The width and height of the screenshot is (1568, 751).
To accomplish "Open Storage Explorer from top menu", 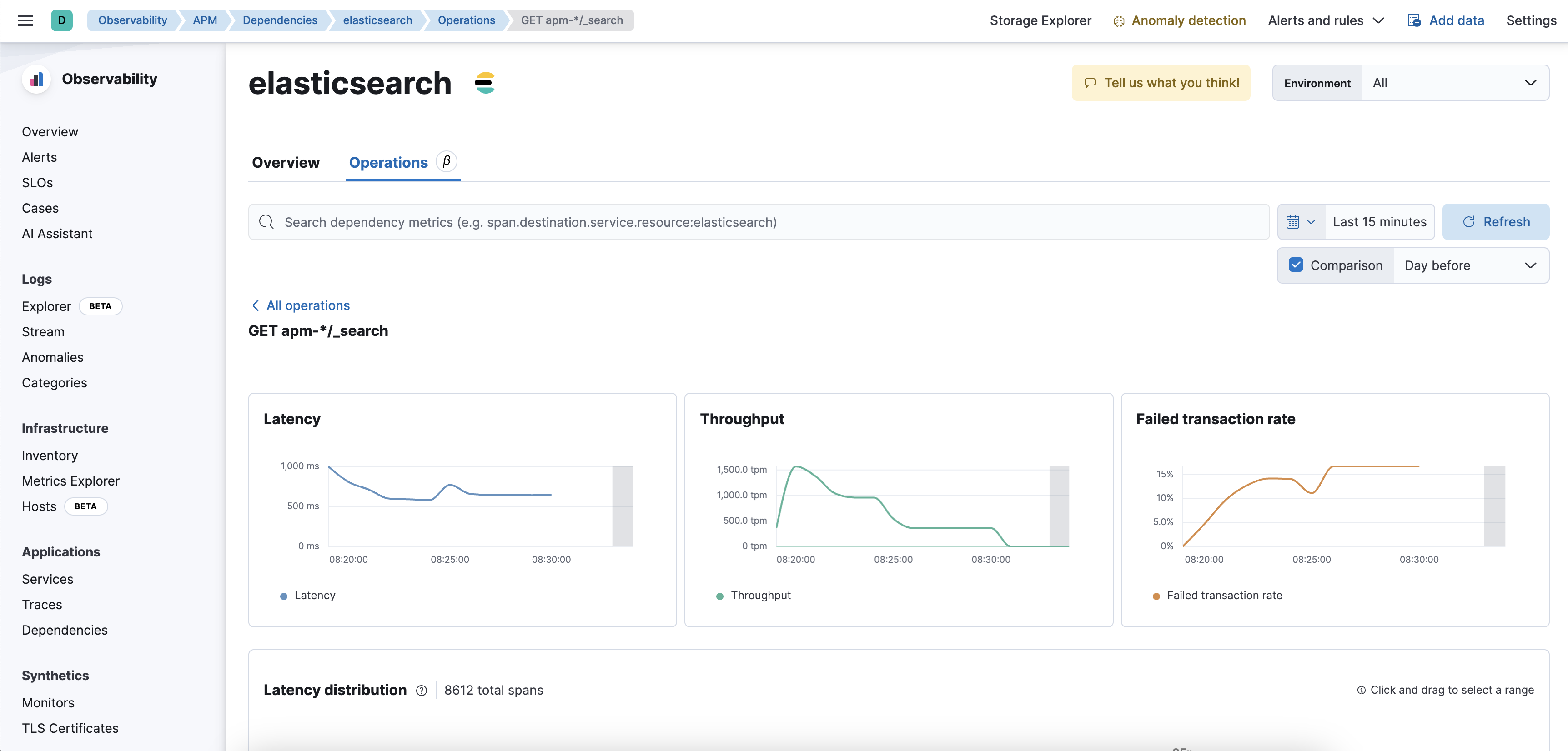I will point(1040,21).
